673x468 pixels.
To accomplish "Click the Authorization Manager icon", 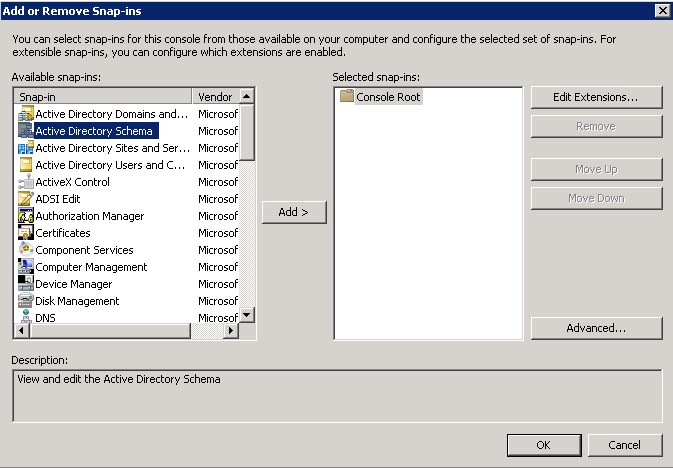I will click(26, 216).
